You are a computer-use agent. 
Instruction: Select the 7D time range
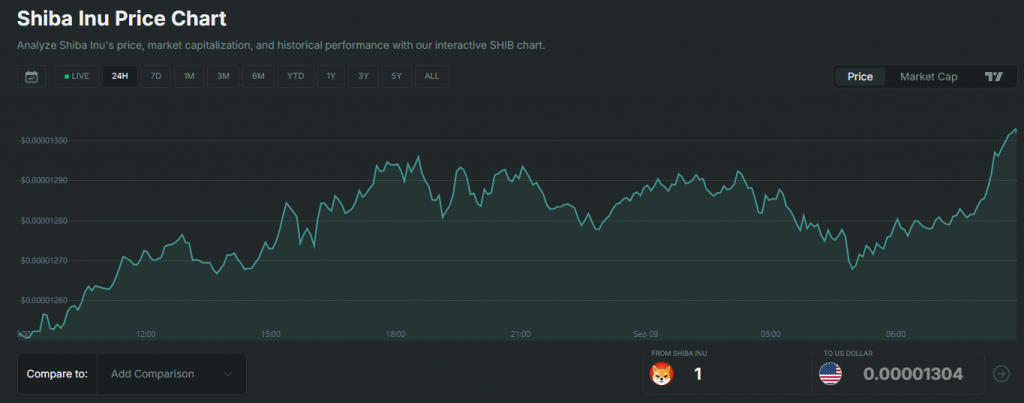155,76
